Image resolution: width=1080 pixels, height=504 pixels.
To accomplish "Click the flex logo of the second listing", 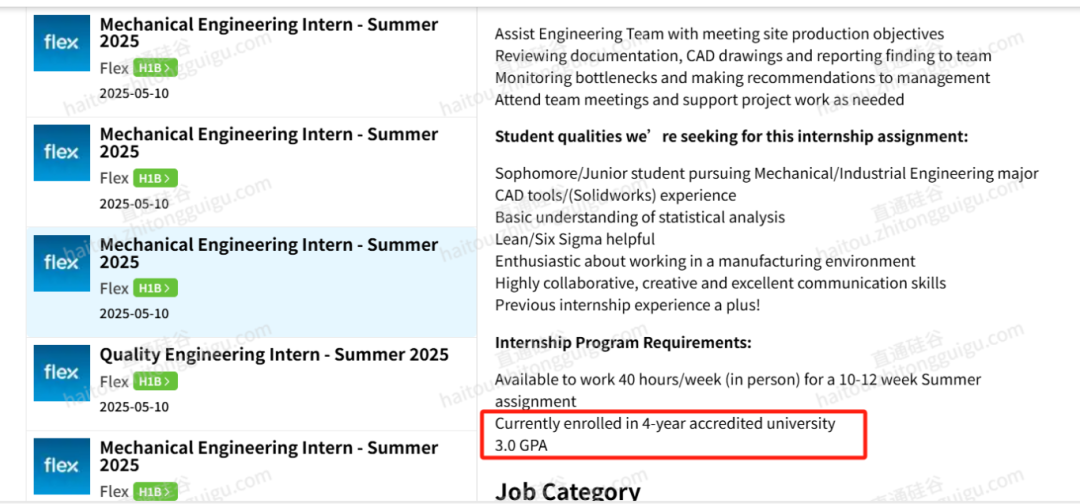I will pyautogui.click(x=61, y=153).
